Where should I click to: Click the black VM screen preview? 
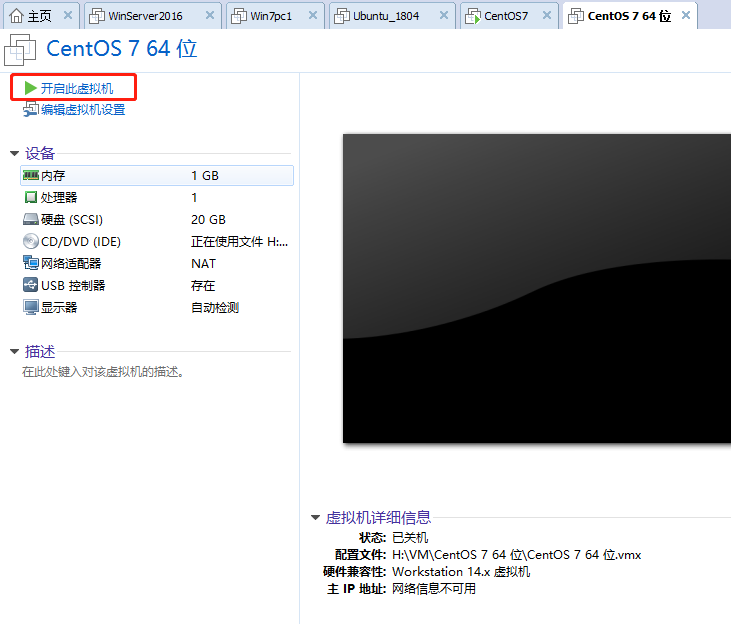point(537,289)
